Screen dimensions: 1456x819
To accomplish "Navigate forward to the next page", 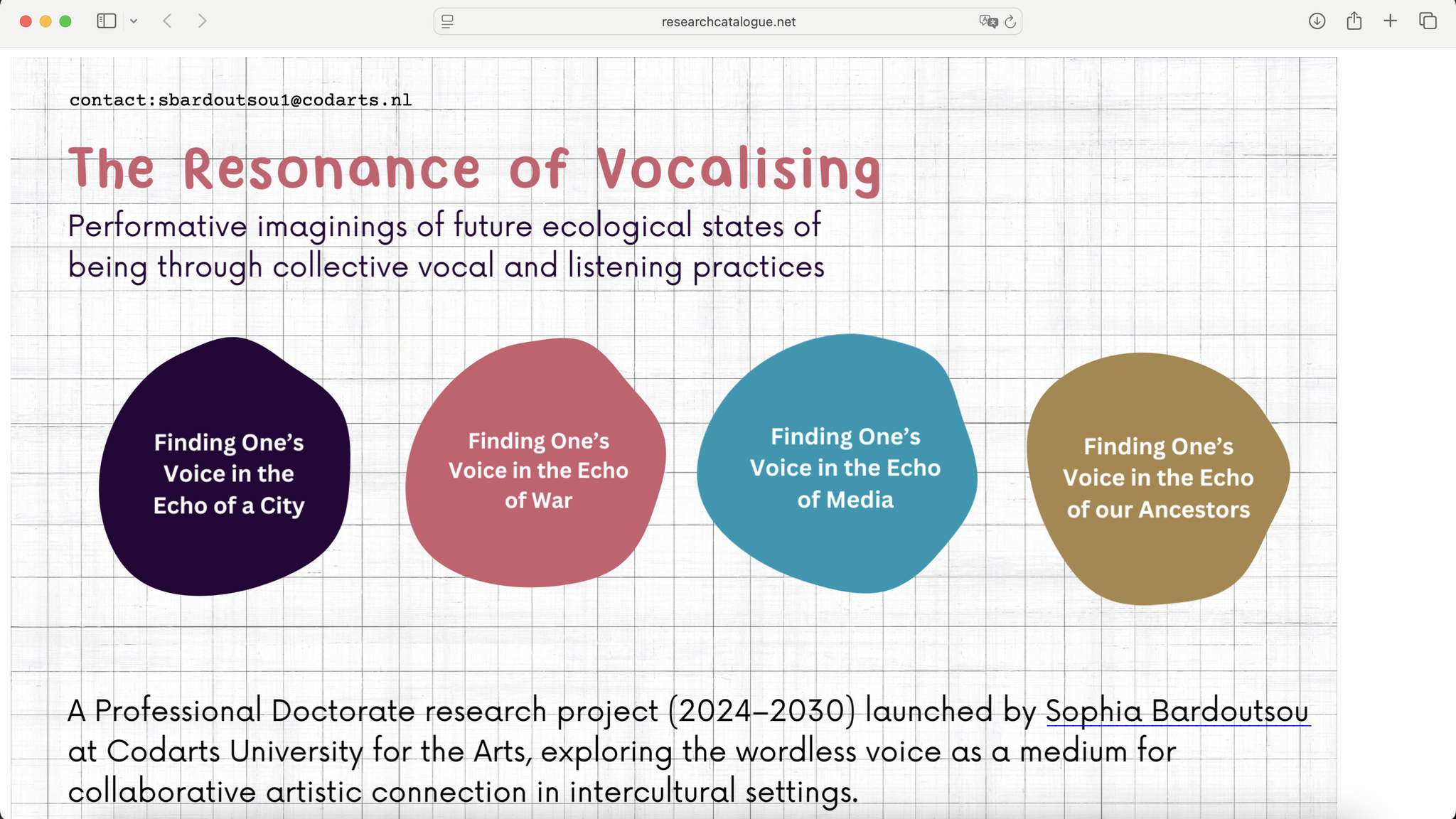I will coord(203,21).
